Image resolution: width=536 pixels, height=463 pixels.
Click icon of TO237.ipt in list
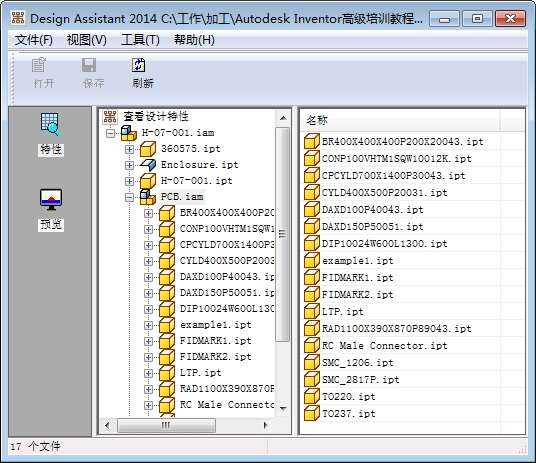tap(311, 413)
